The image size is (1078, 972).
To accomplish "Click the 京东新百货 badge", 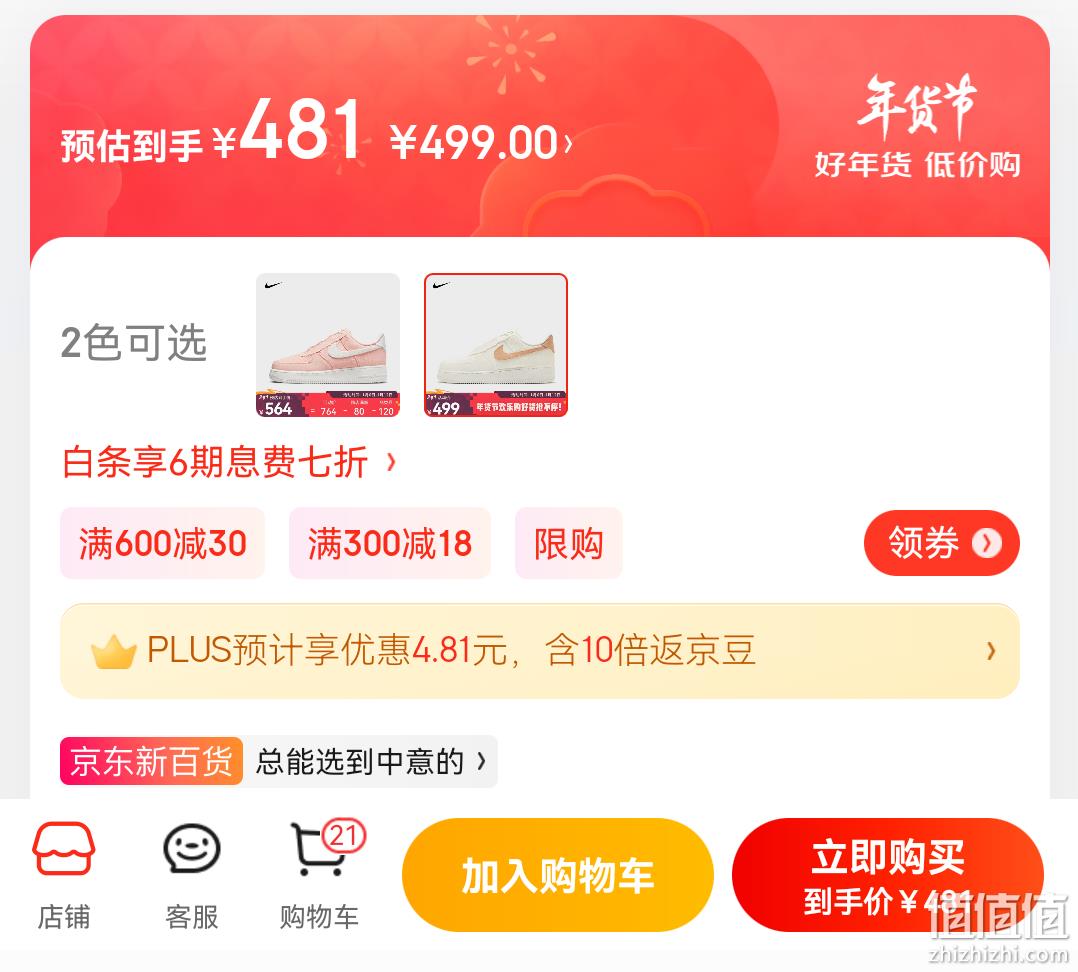I will 151,761.
